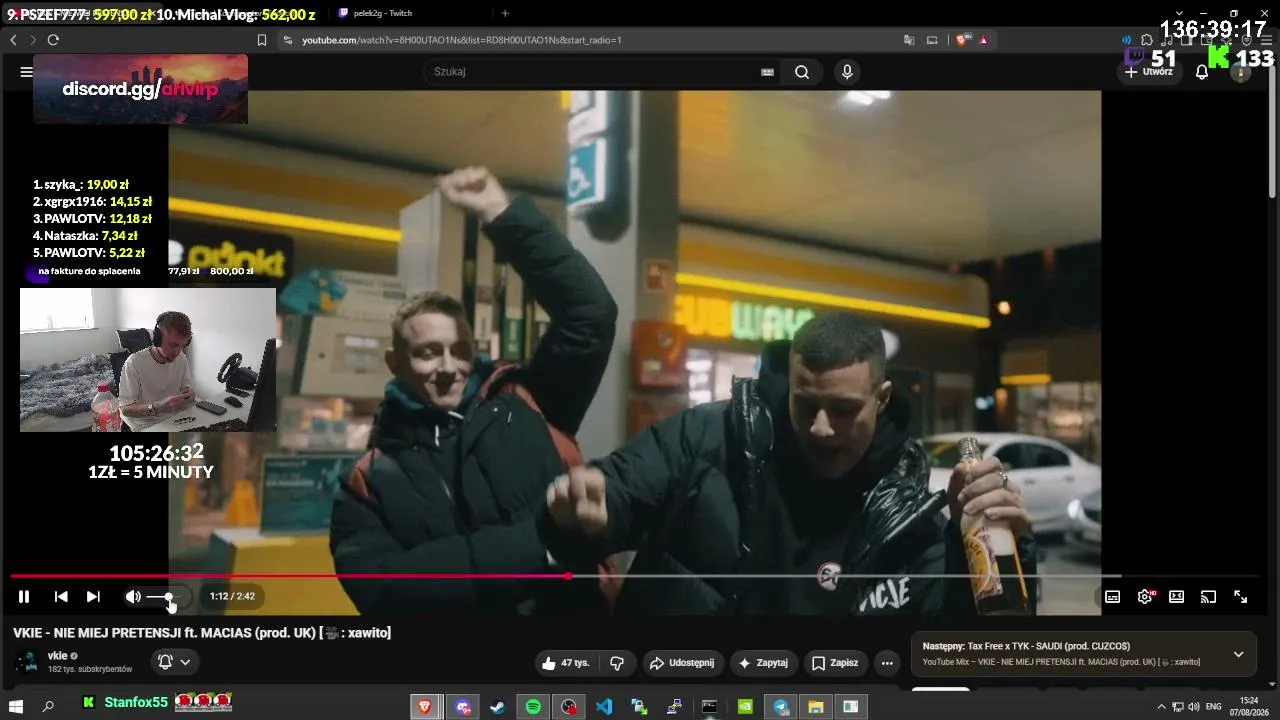This screenshot has height=720, width=1280.
Task: Save the video with Zapisz
Action: (x=835, y=663)
